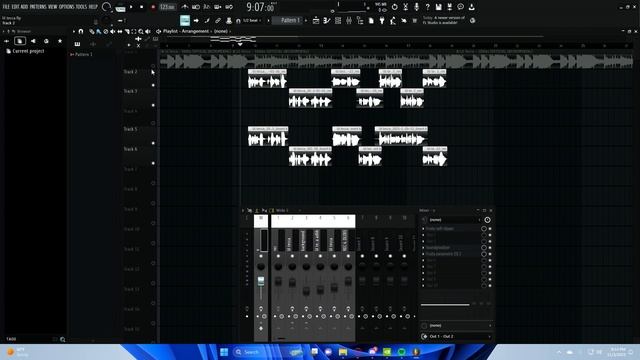Save project with the floppy disk icon

pos(438,7)
